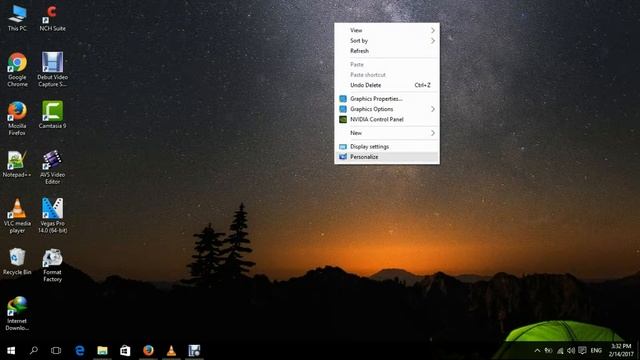Viewport: 640px width, 360px height.
Task: Click the NVIDIA icon in menu
Action: [343, 120]
